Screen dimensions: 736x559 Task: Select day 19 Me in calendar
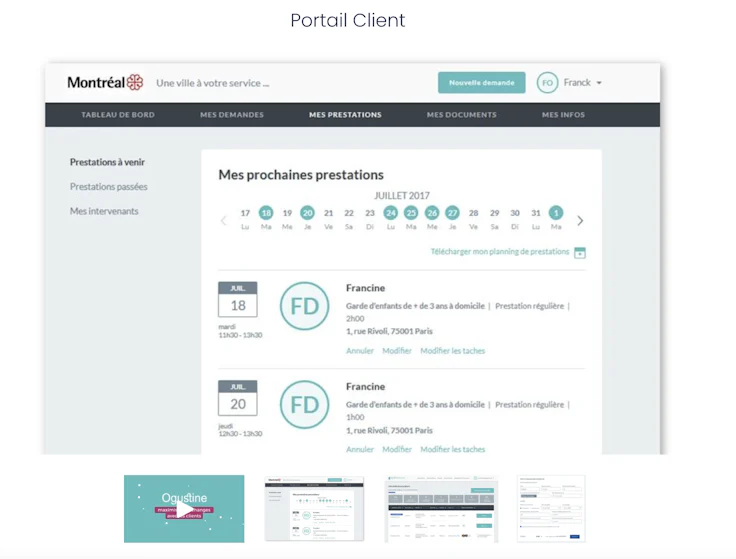[287, 219]
